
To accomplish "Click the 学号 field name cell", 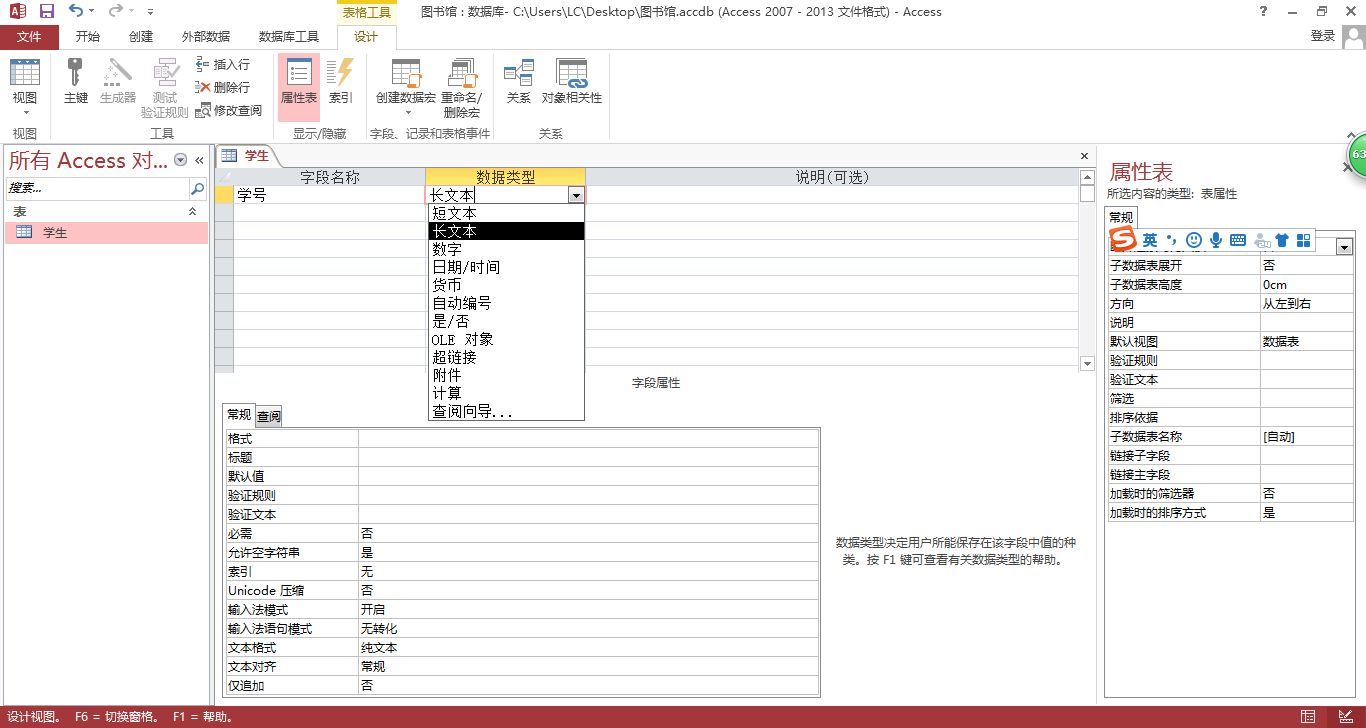I will click(329, 196).
